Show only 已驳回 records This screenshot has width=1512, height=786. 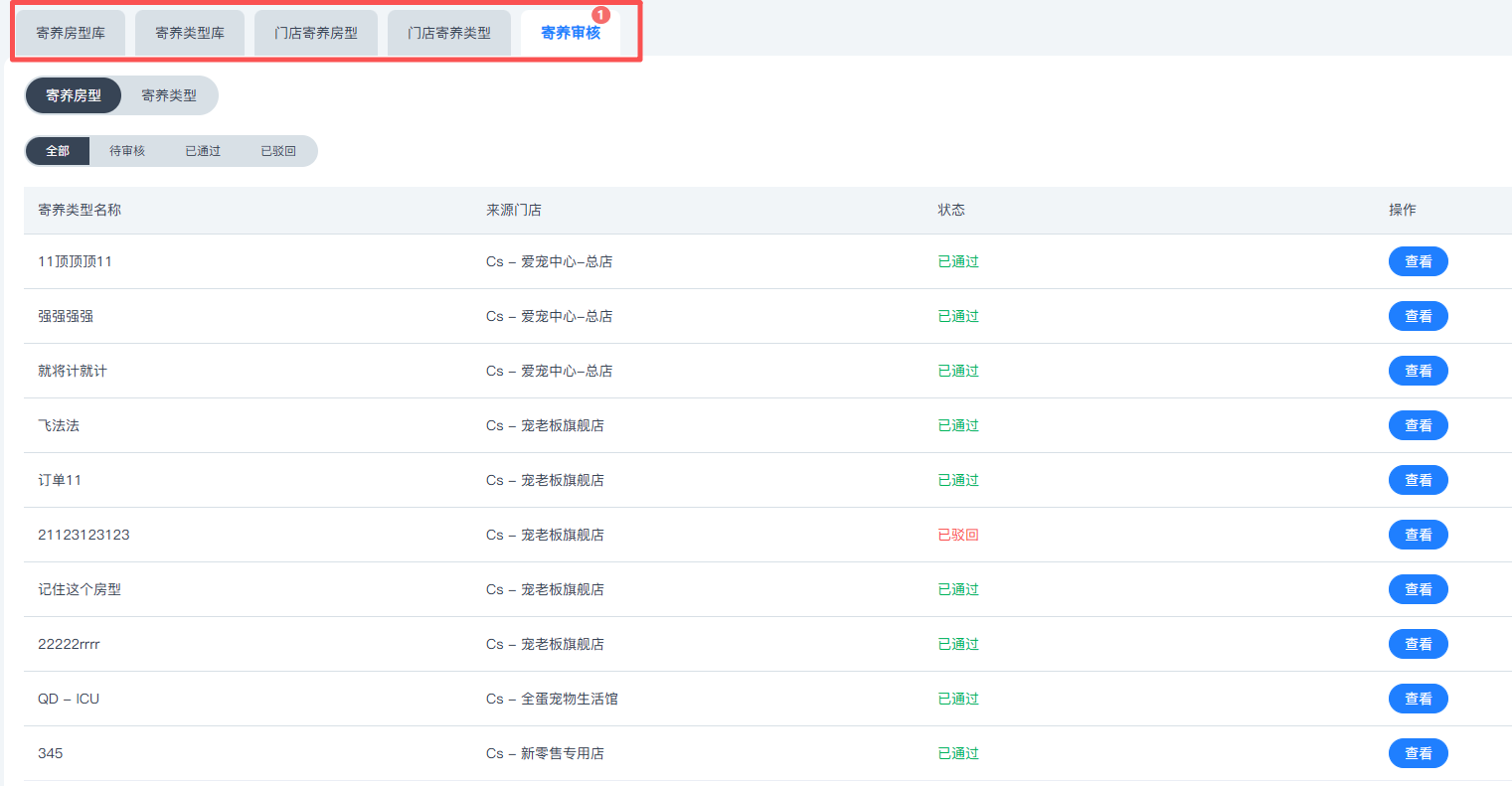pos(278,151)
